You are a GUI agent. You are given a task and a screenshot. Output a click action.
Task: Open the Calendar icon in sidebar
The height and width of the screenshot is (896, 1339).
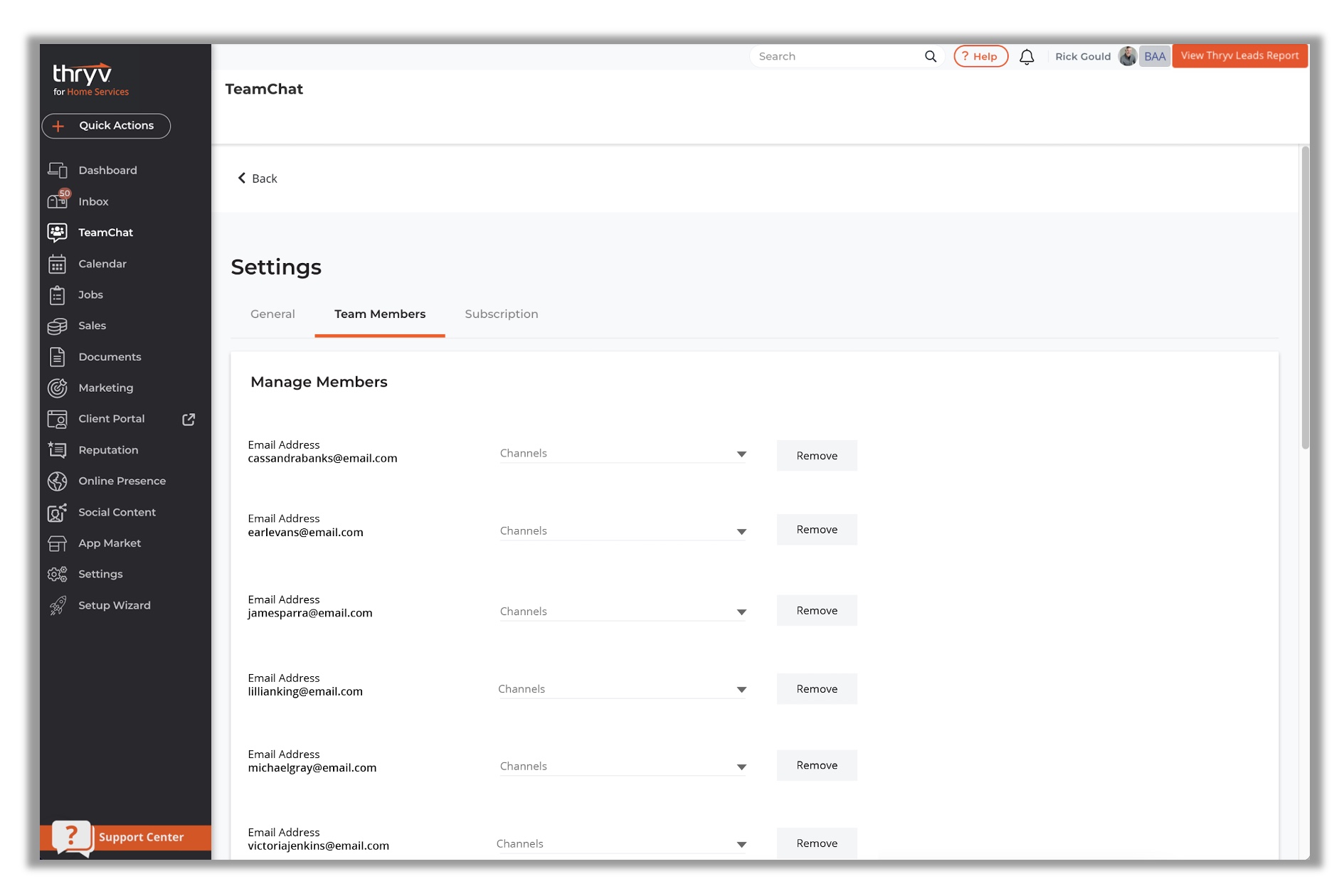click(x=57, y=264)
